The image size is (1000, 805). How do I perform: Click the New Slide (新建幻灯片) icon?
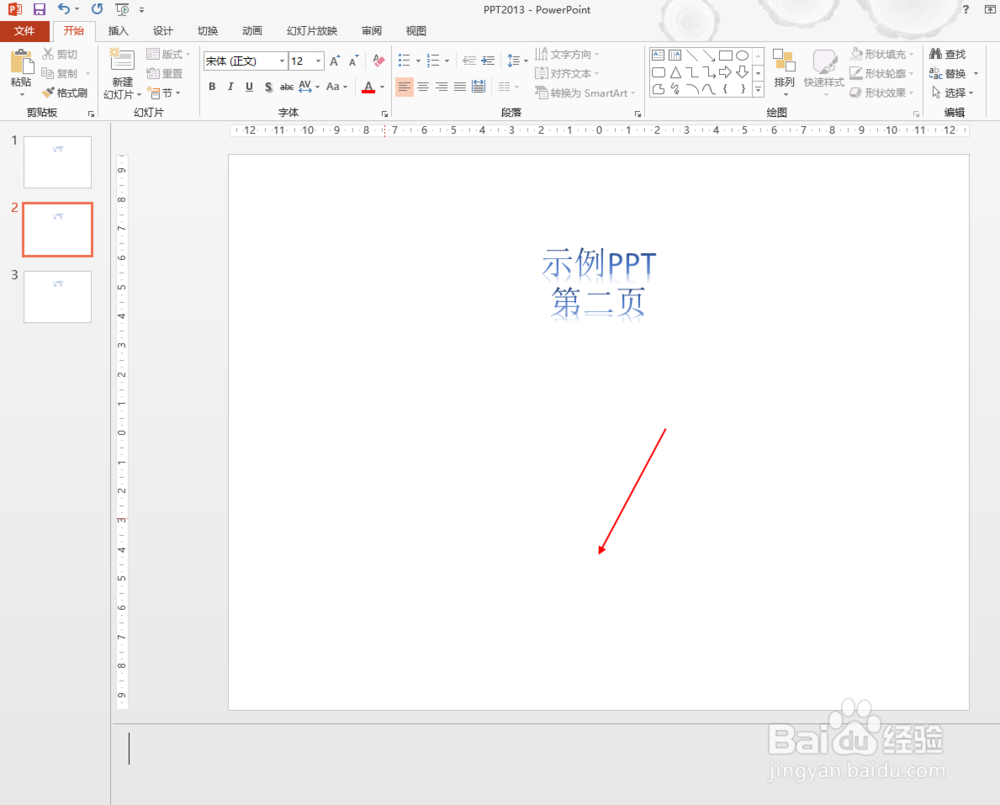122,60
